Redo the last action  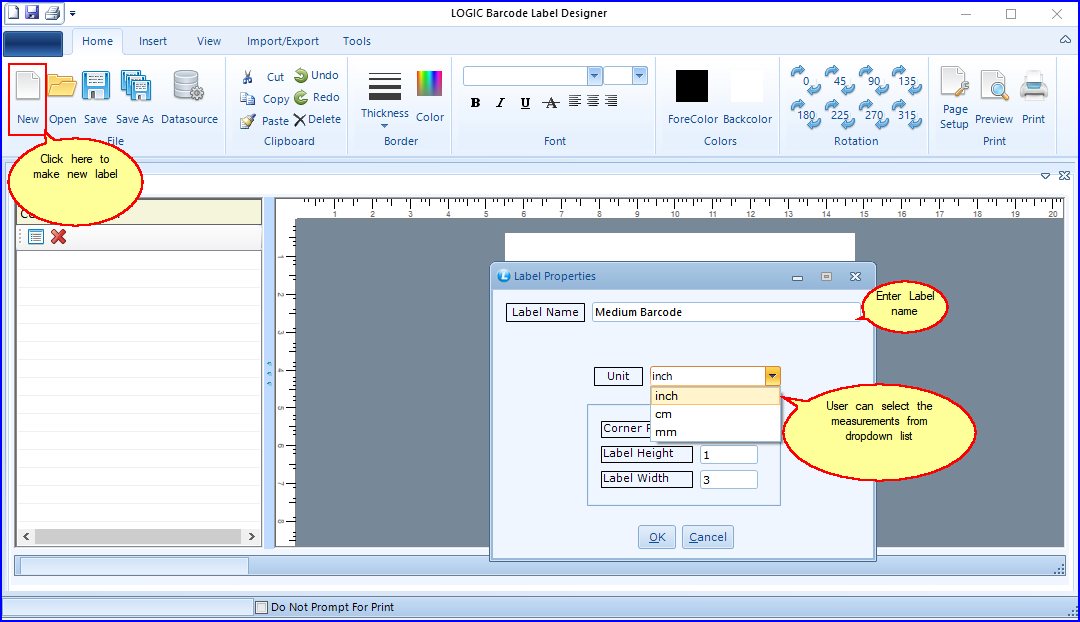[317, 97]
